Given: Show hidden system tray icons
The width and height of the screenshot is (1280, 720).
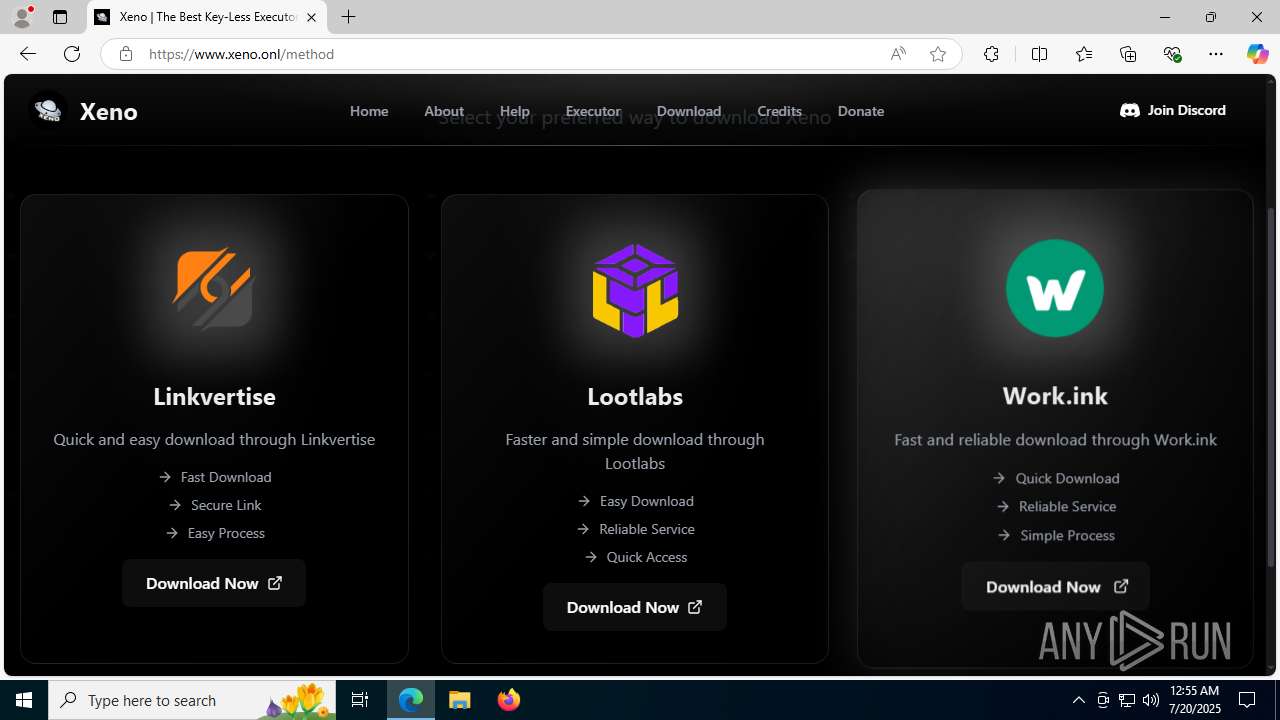Looking at the screenshot, I should (x=1078, y=700).
